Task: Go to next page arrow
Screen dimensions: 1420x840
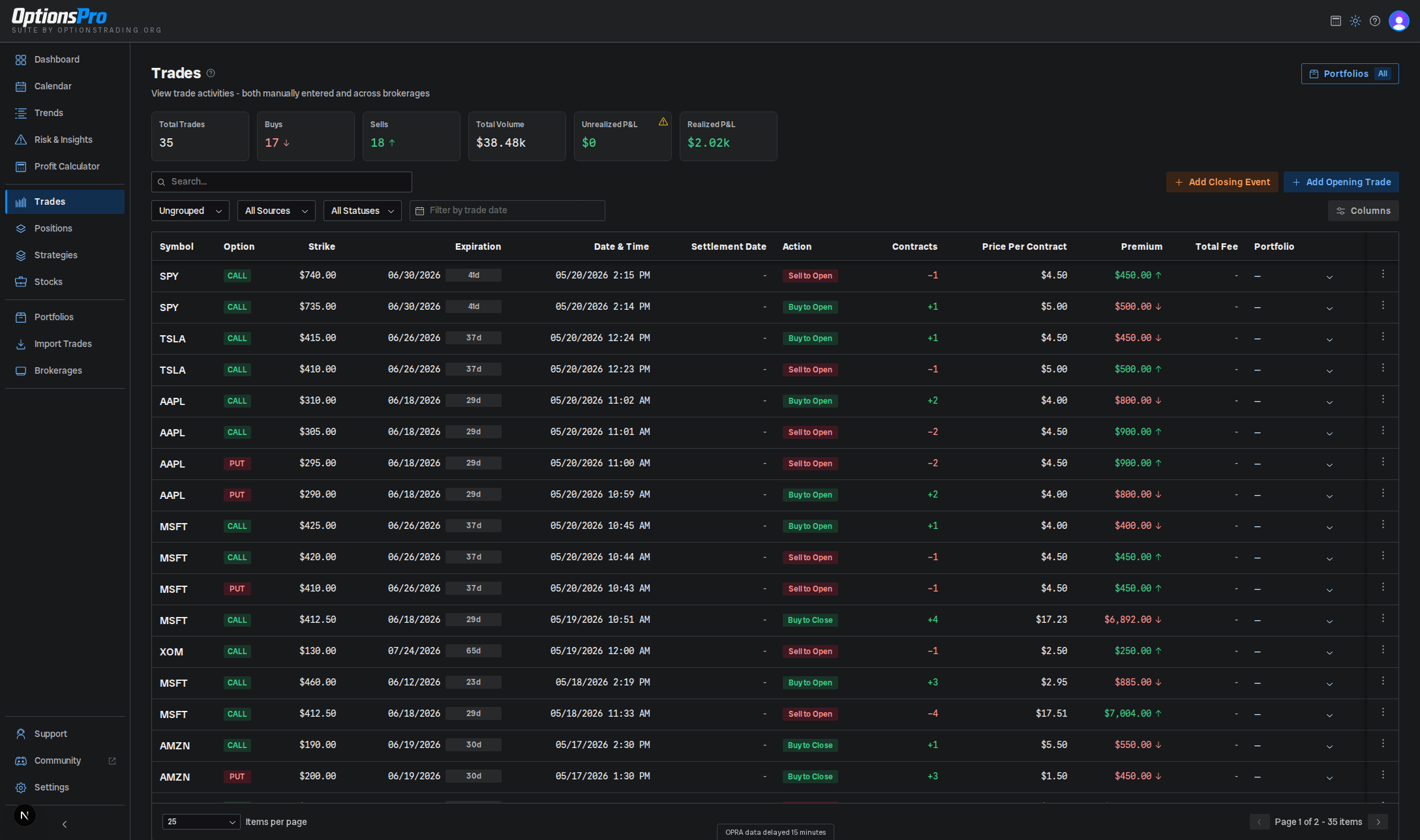Action: pos(1378,822)
